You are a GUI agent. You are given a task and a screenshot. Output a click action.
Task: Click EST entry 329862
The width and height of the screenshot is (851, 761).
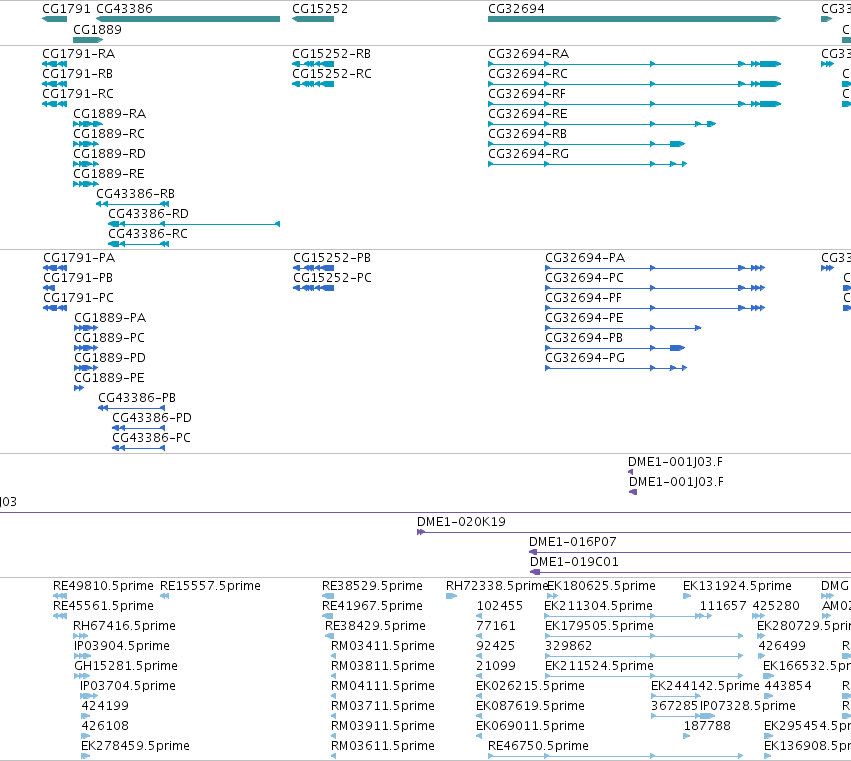coord(568,646)
